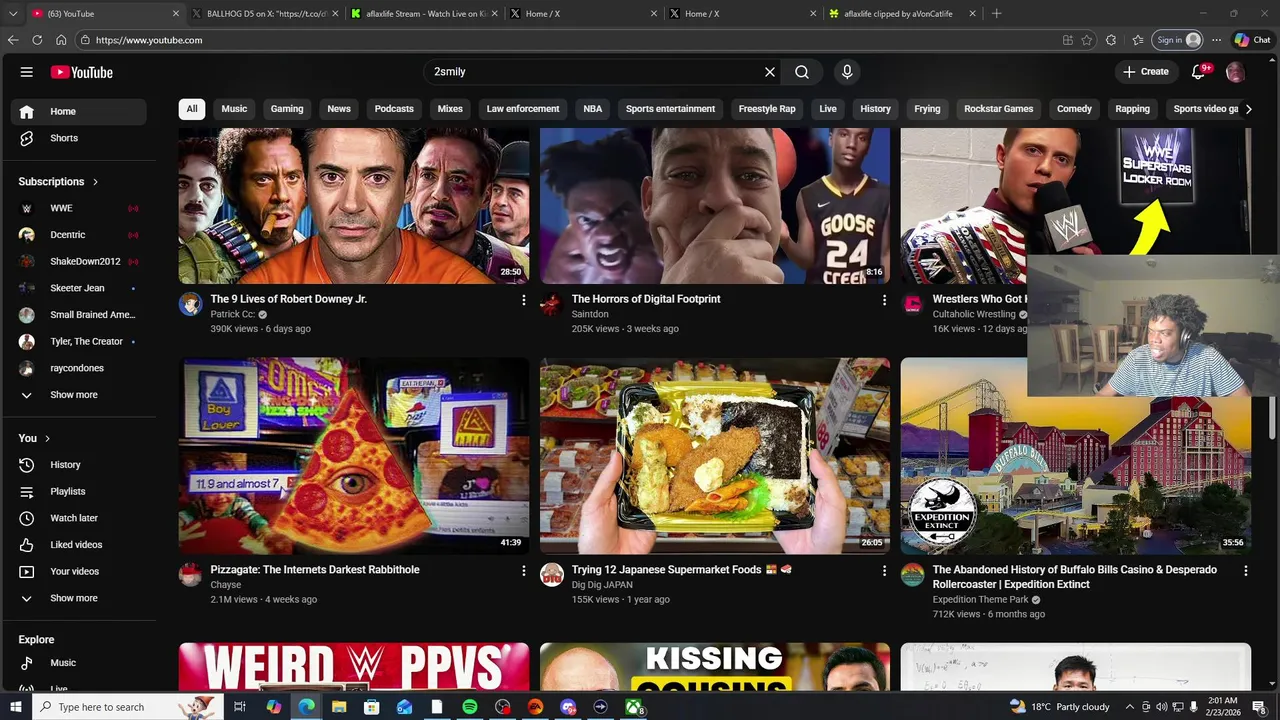This screenshot has height=720, width=1280.
Task: Open Saintdon channel link
Action: 590,314
